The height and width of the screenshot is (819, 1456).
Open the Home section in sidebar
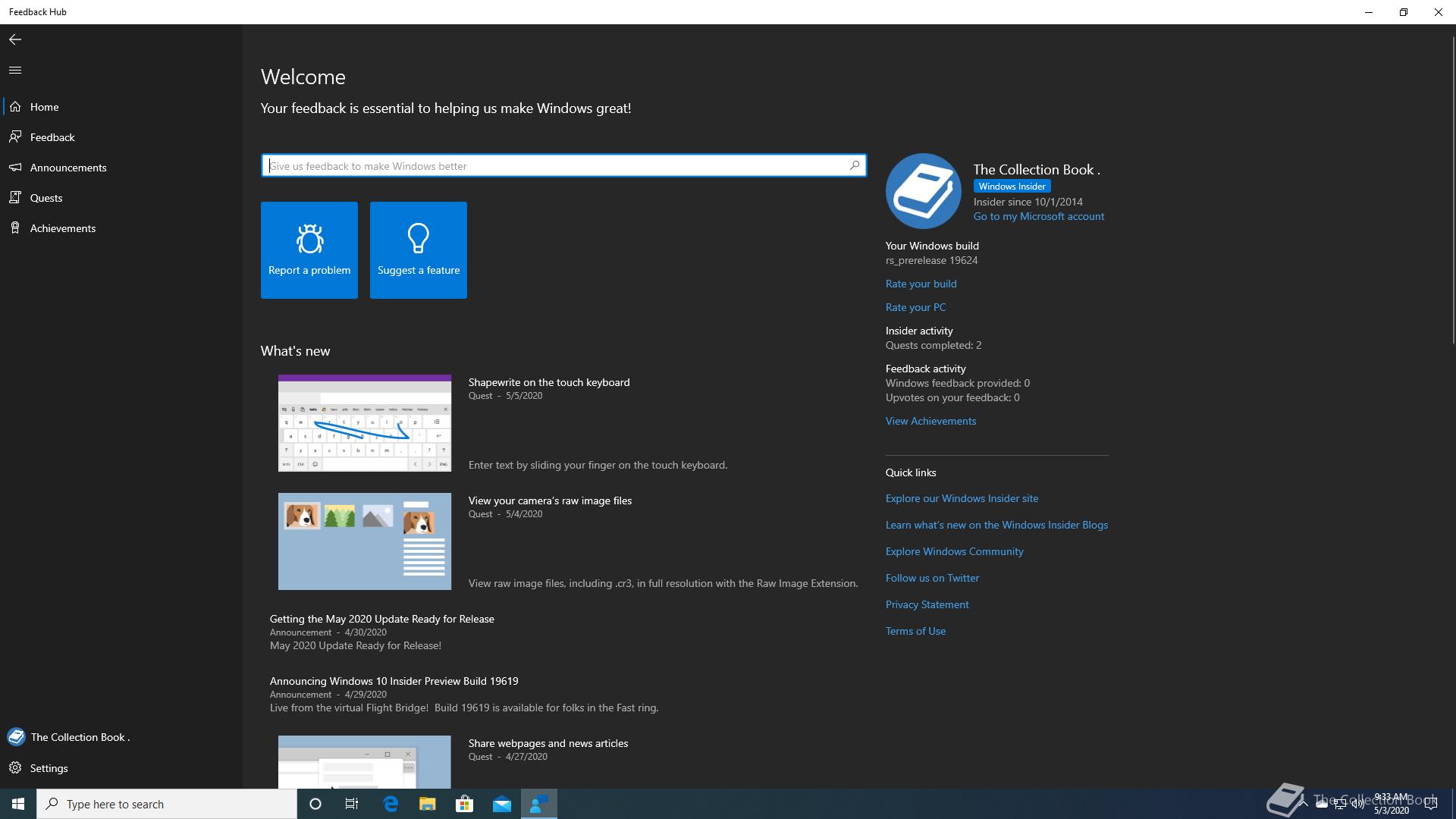click(121, 107)
